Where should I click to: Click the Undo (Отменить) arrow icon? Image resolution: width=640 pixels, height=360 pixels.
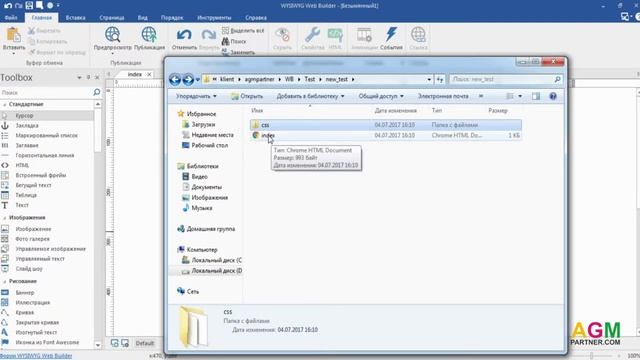point(184,35)
